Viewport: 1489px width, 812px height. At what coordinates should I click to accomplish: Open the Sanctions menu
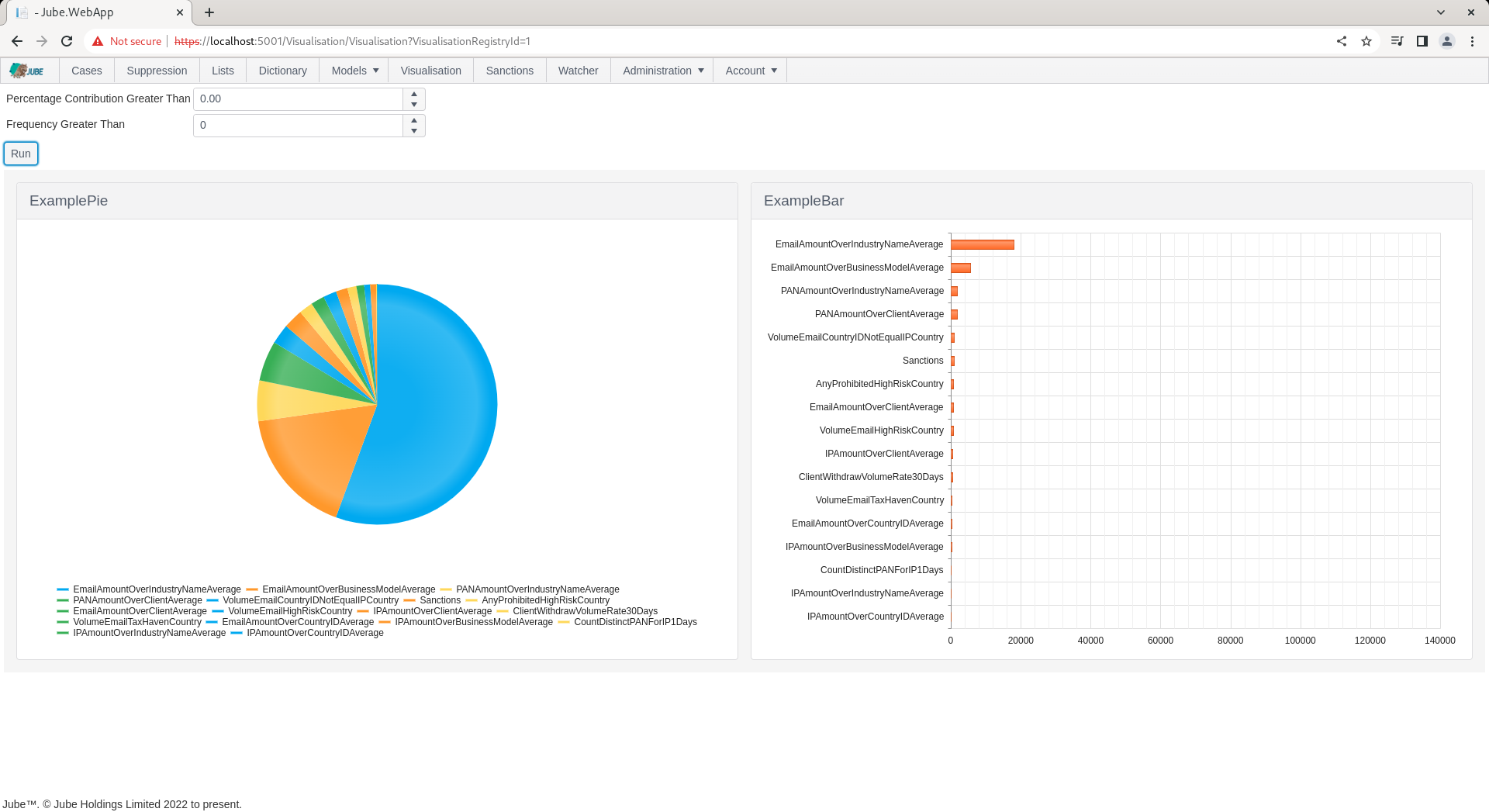[x=510, y=71]
